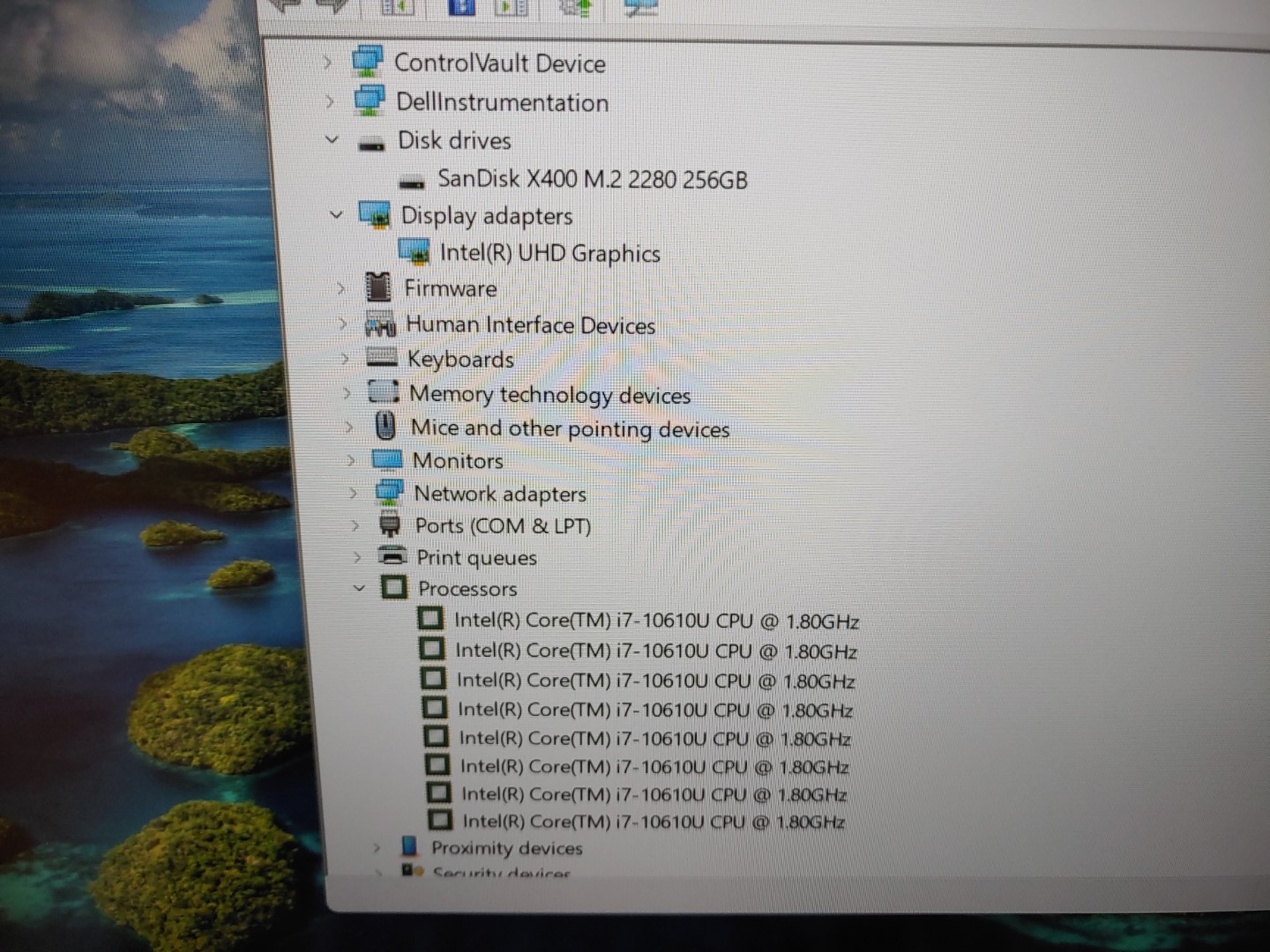The width and height of the screenshot is (1270, 952).
Task: Click the Display adapters category icon
Action: click(x=374, y=215)
